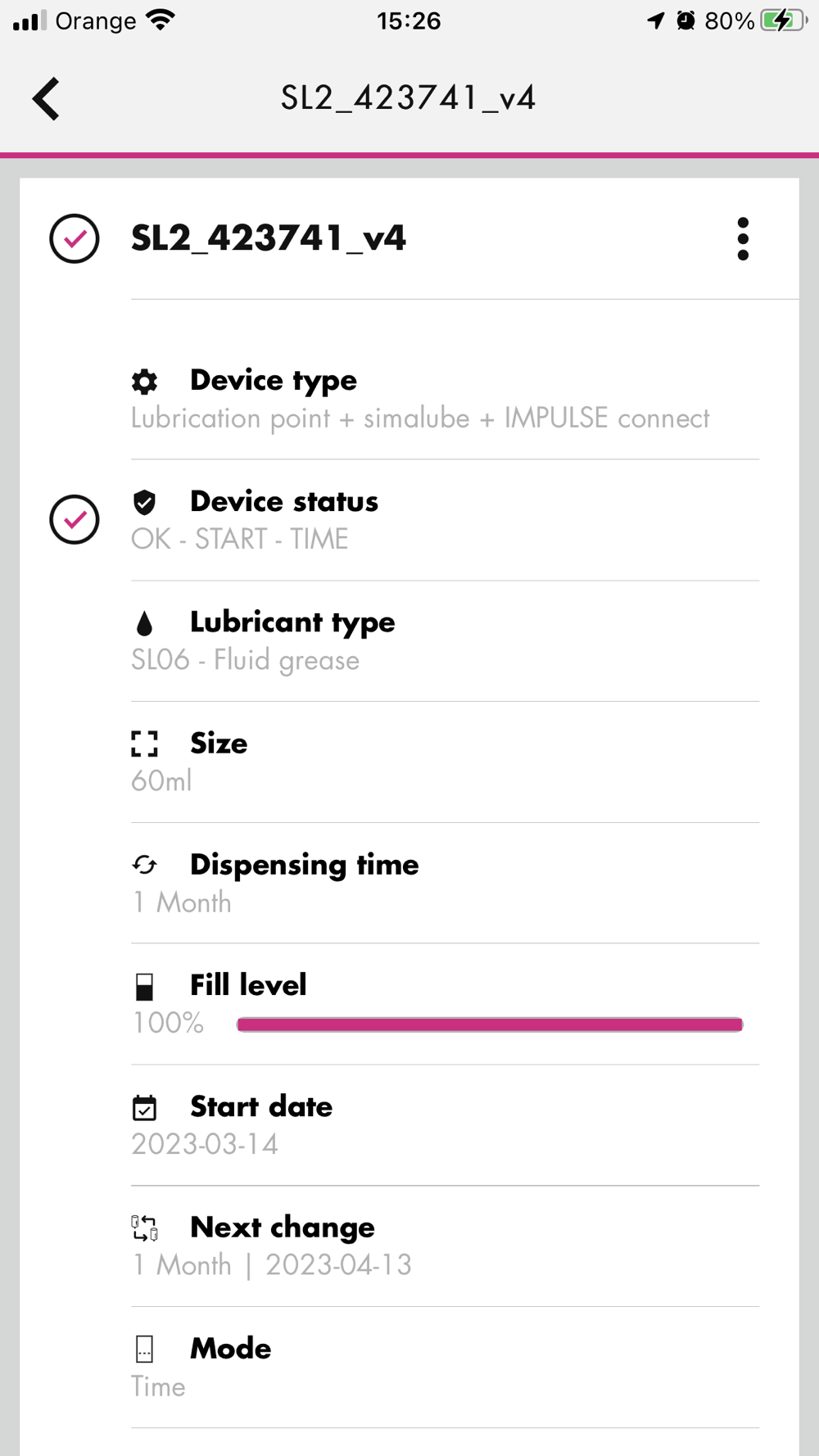
Task: Click the brackets icon beside Size
Action: coord(145,744)
